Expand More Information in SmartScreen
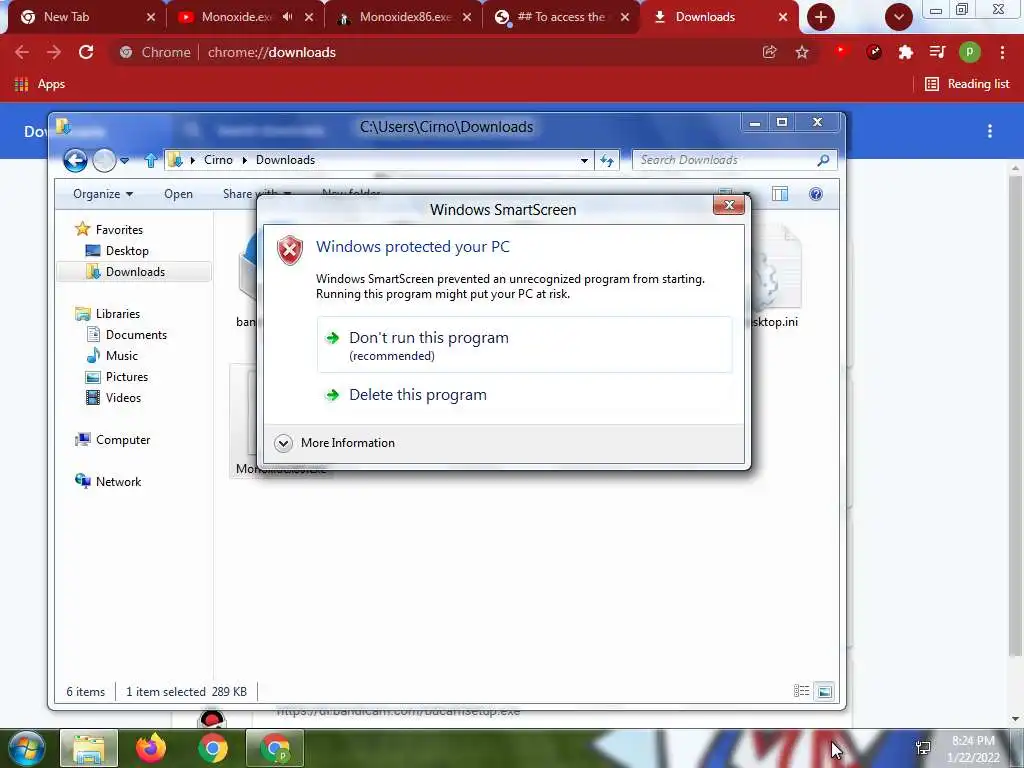This screenshot has width=1024, height=768. click(x=335, y=443)
